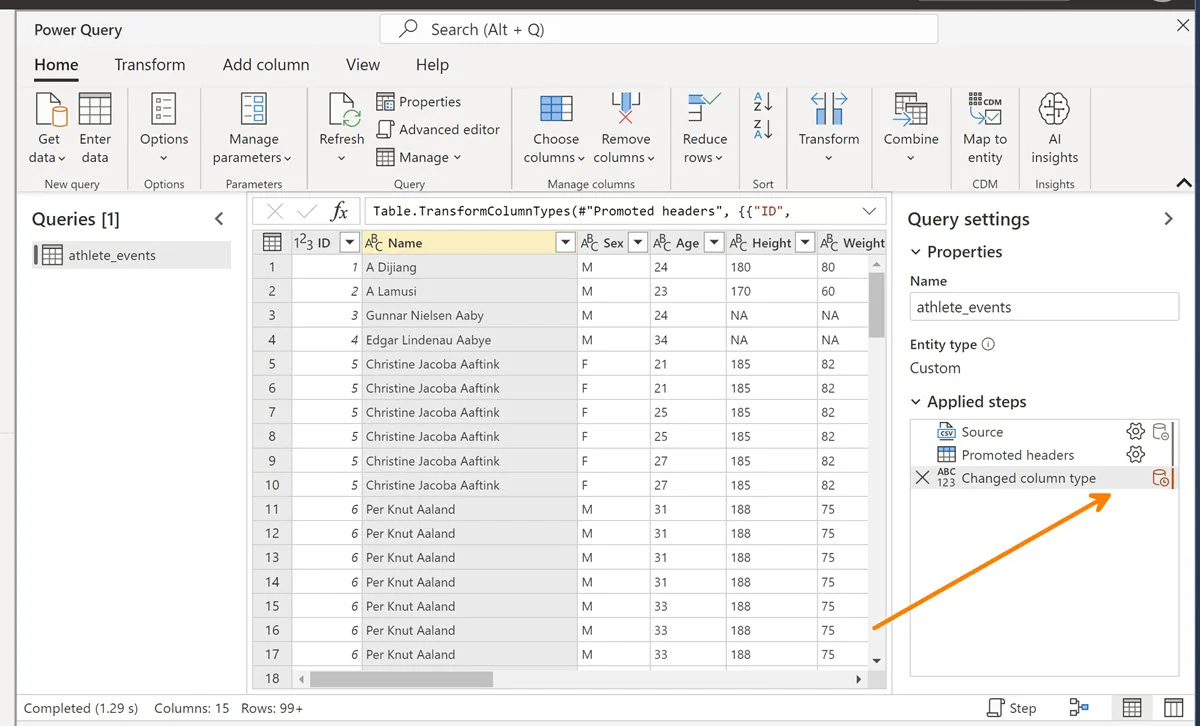Switch to diagram view in status bar

(x=1079, y=708)
